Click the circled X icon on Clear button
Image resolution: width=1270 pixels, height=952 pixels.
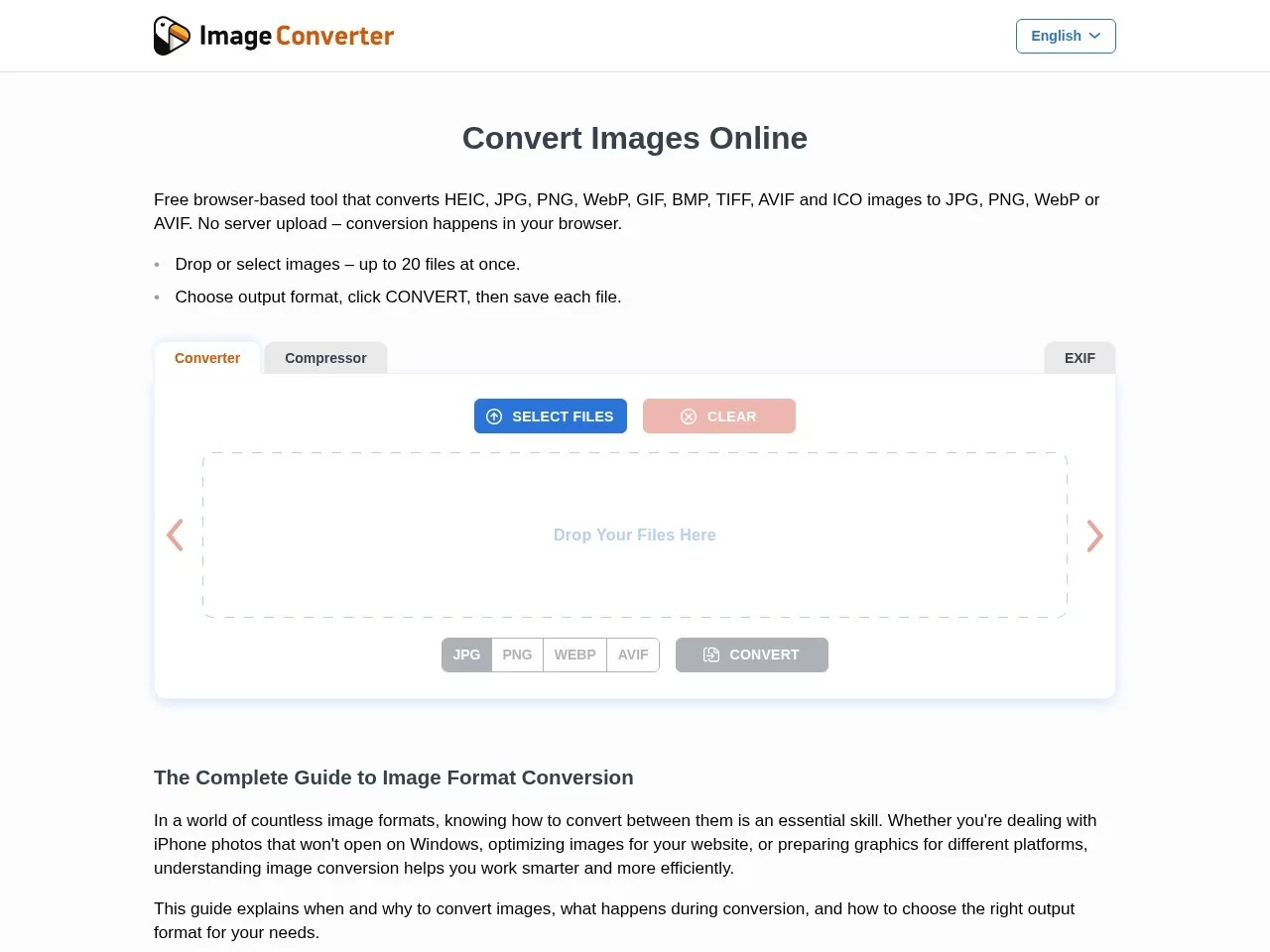click(x=689, y=416)
